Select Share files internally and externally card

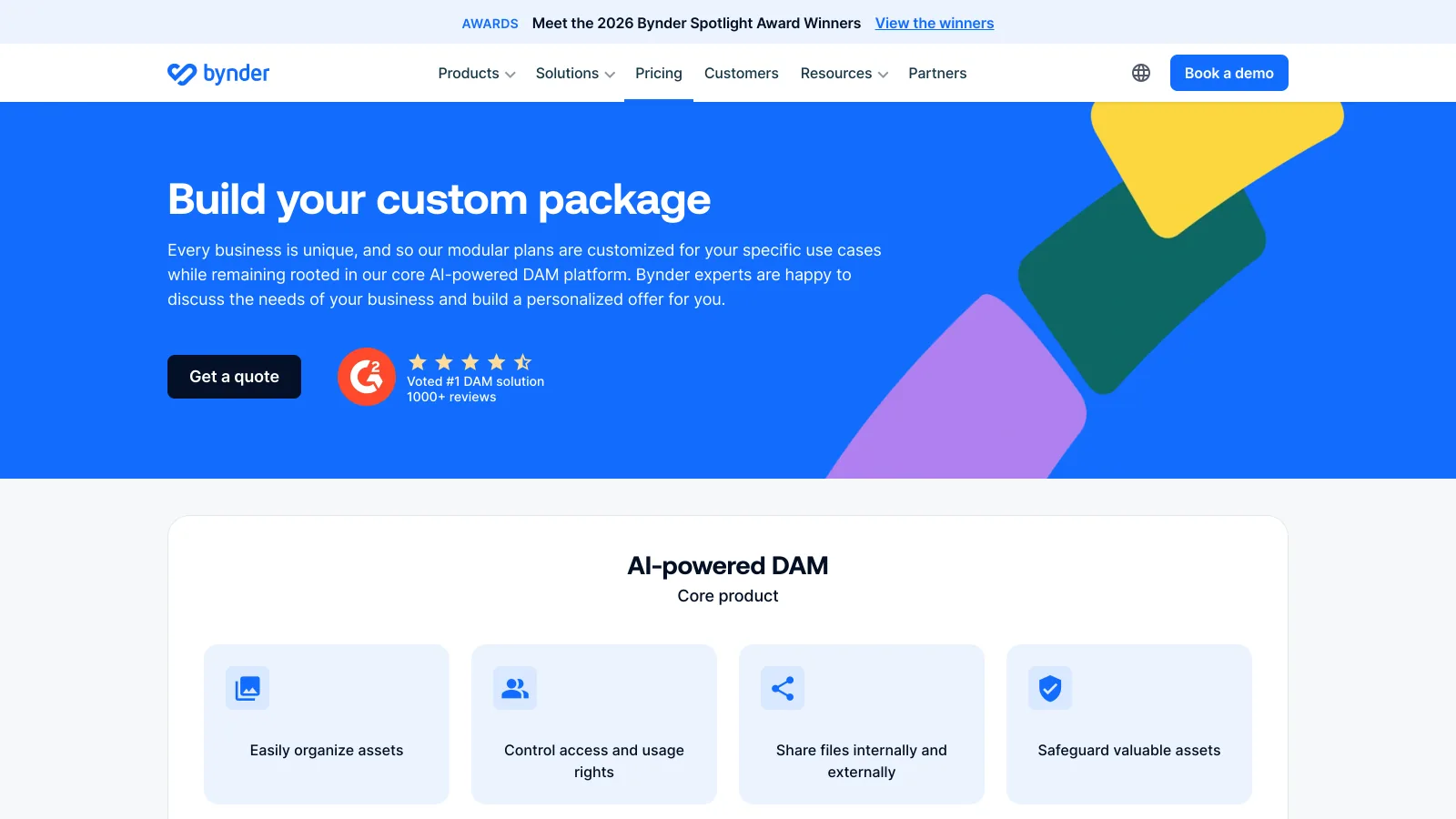pos(862,724)
